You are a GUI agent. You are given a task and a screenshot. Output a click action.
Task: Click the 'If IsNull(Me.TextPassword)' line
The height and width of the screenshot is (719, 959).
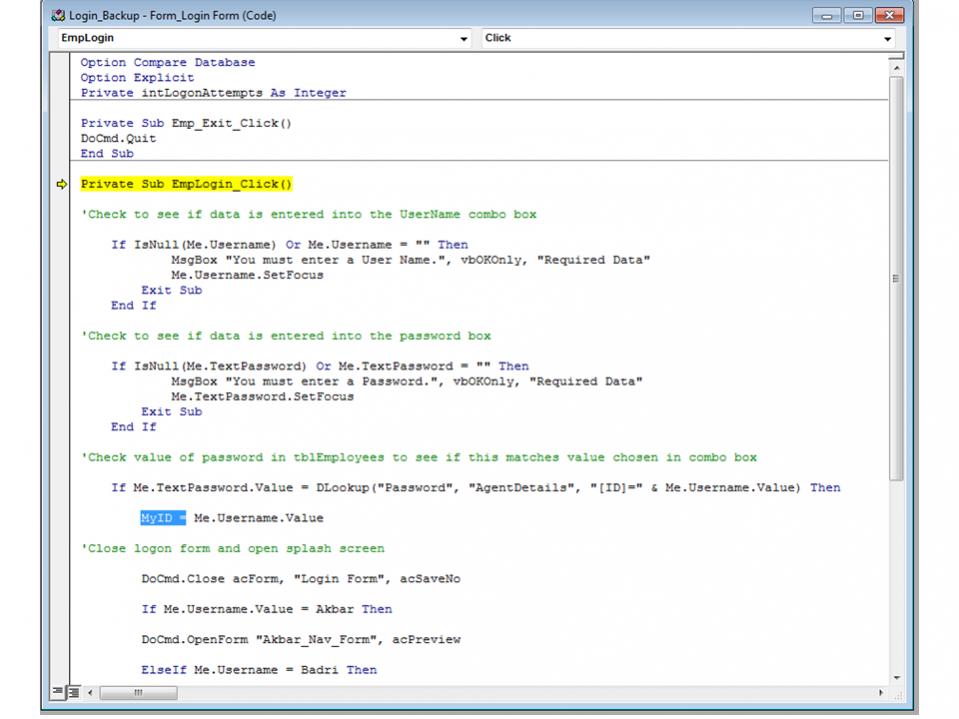(320, 366)
